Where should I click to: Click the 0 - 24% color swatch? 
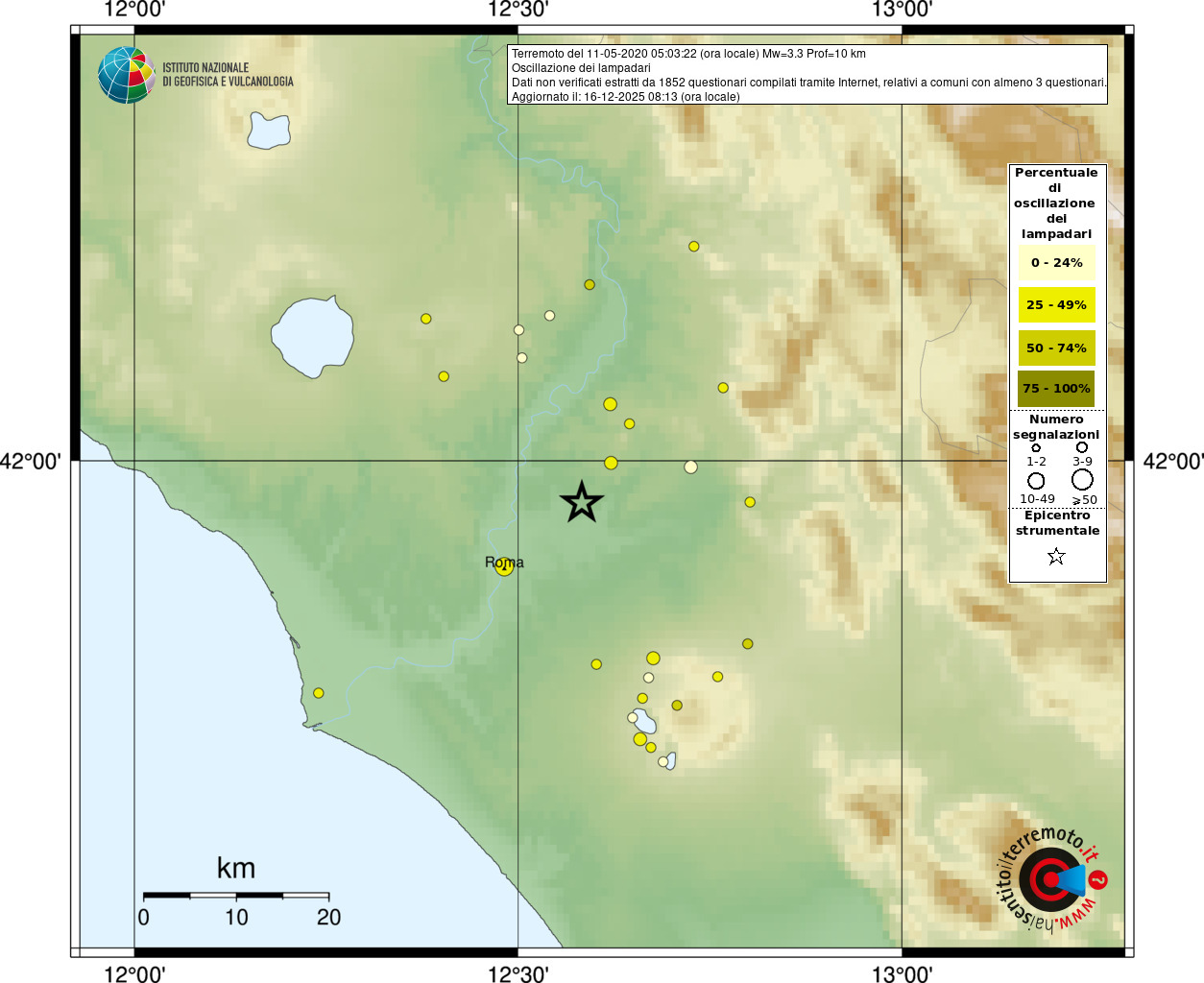click(1056, 262)
